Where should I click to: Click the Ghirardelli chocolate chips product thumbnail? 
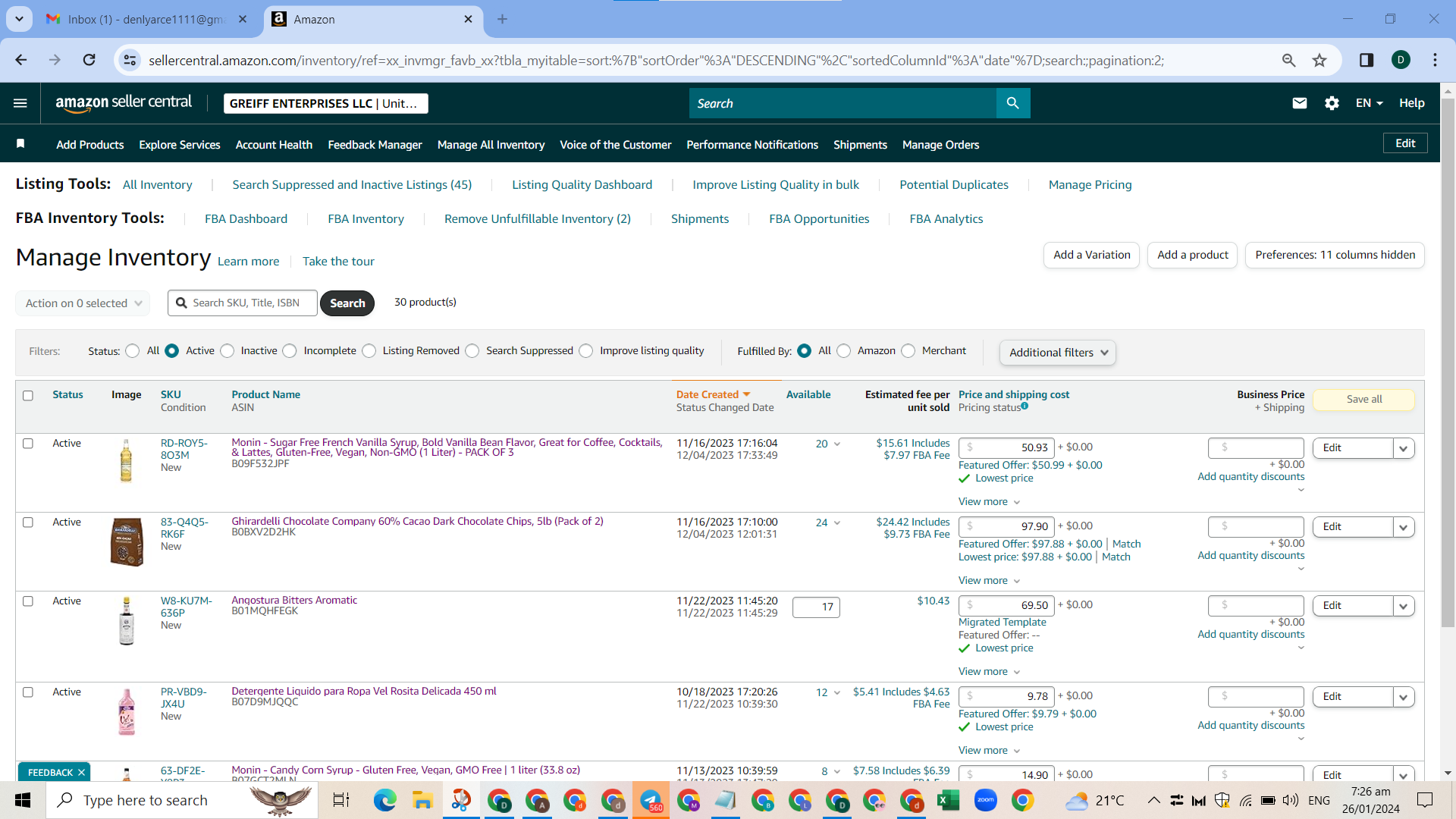127,542
